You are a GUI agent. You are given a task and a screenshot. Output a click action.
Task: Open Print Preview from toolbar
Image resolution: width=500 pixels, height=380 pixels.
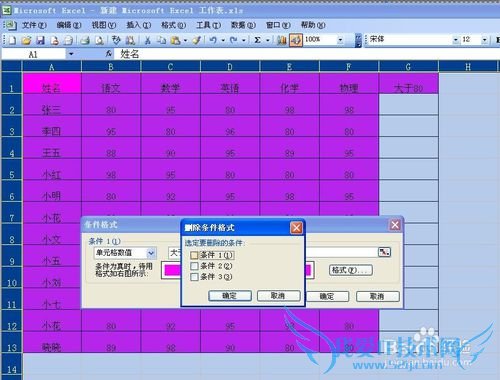tap(99, 40)
